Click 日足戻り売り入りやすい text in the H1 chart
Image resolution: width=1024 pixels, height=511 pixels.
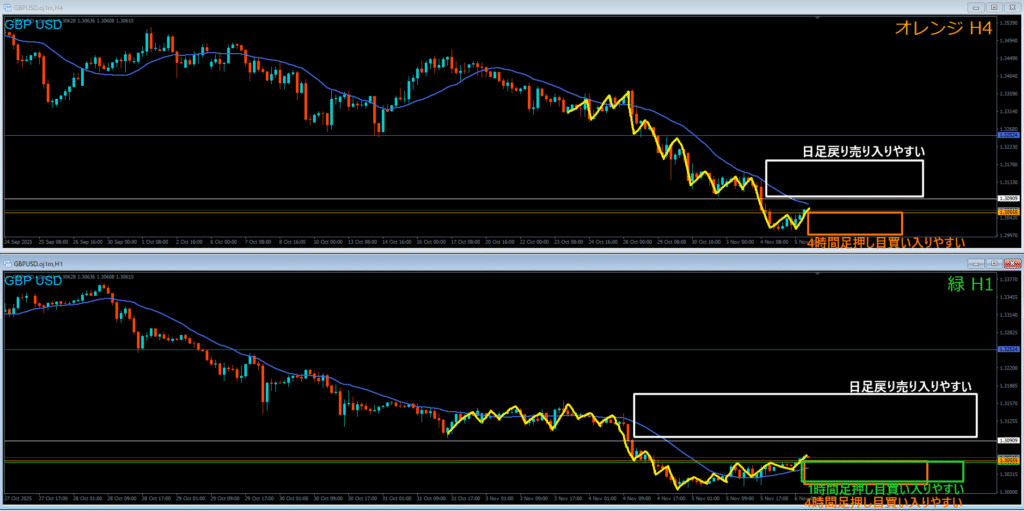(910, 386)
